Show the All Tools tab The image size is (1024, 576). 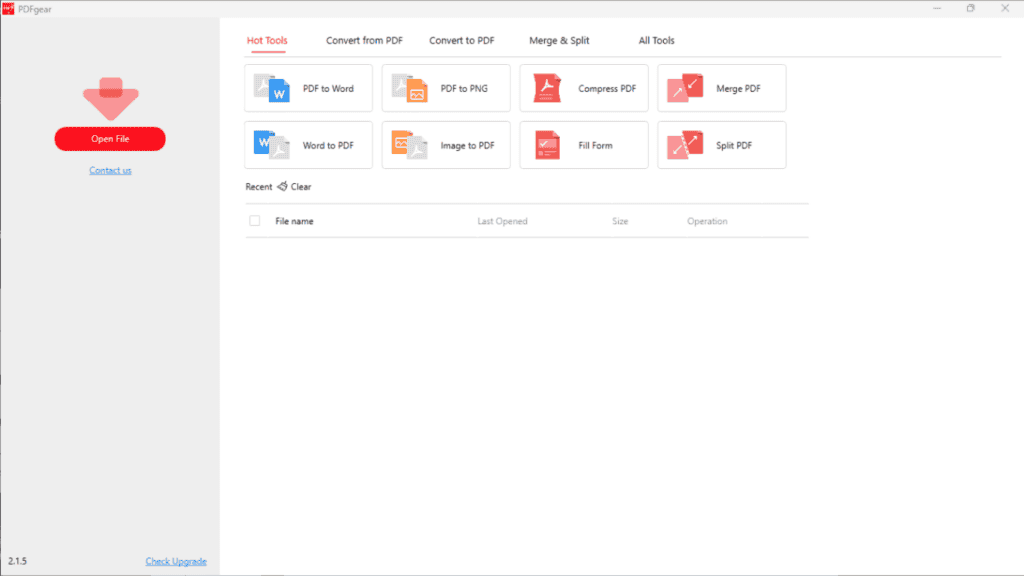656,41
